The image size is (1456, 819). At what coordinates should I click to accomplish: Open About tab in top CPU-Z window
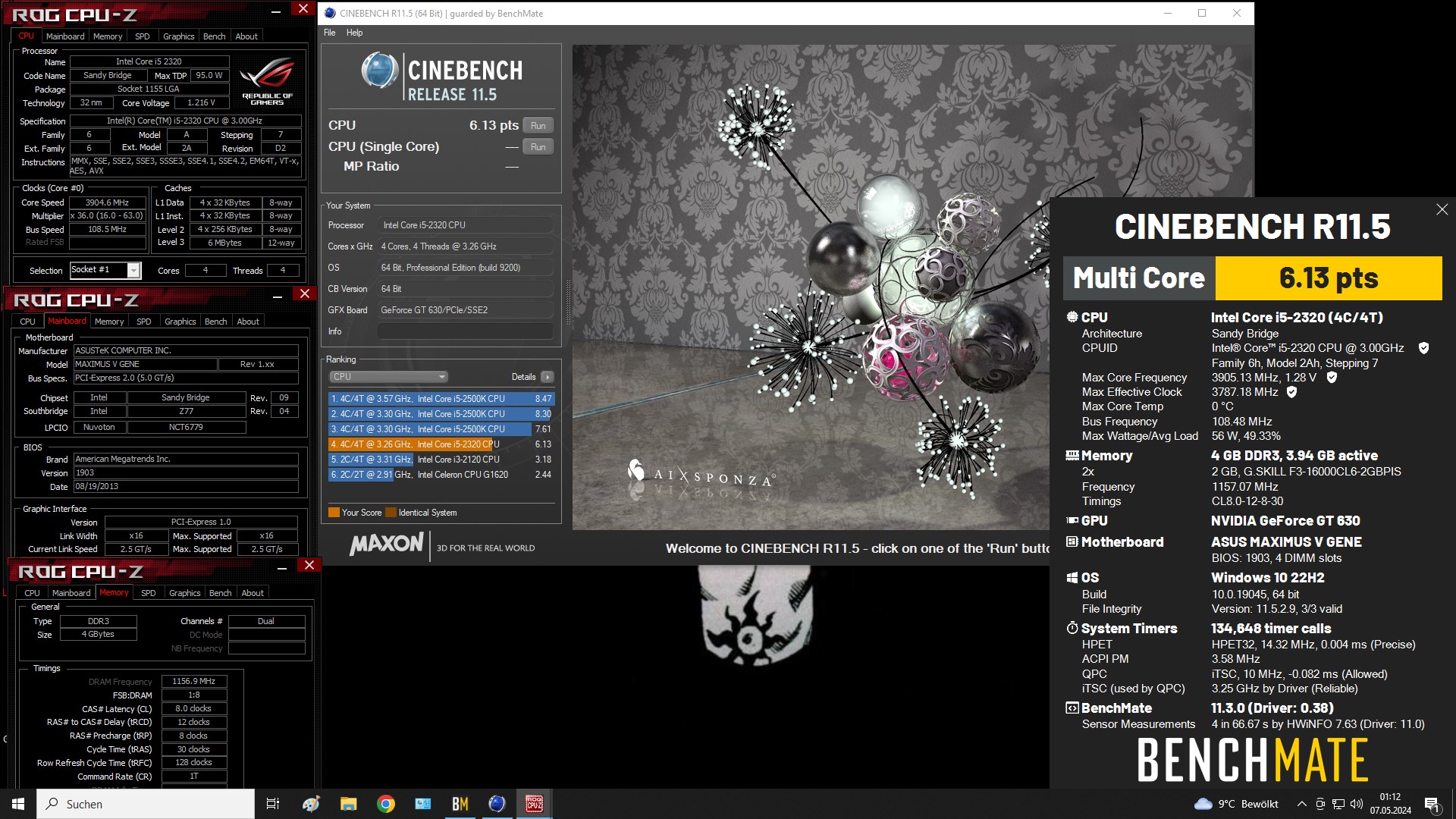(246, 36)
